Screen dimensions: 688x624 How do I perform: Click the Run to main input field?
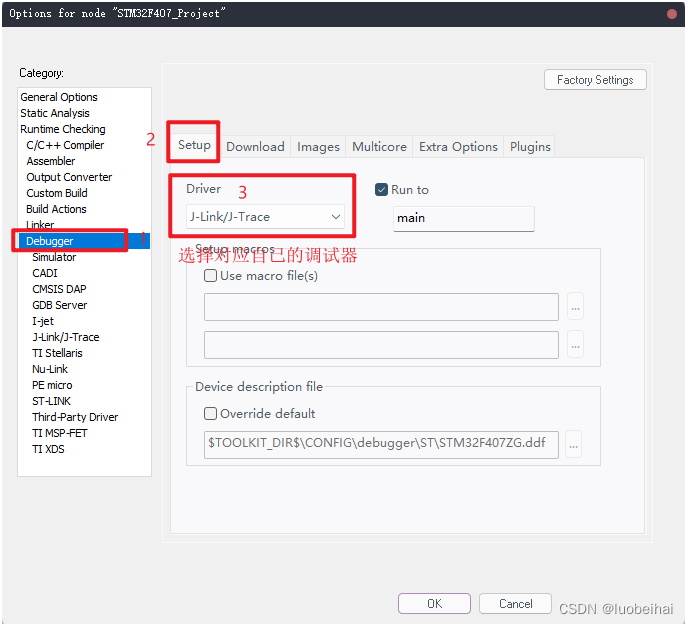(x=463, y=218)
